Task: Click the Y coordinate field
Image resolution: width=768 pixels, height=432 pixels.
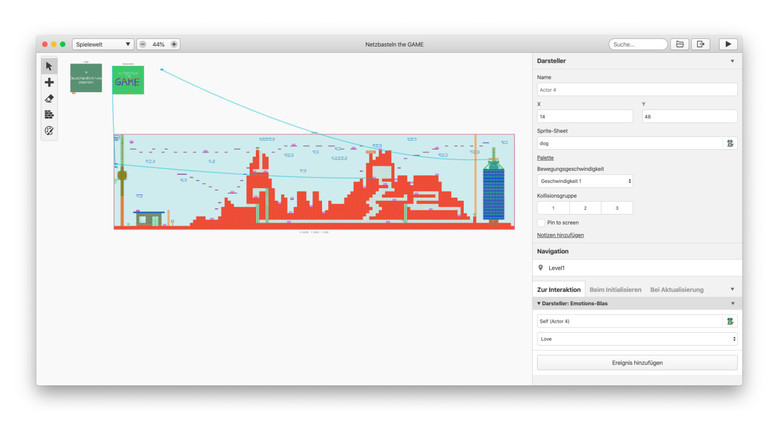Action: 690,117
